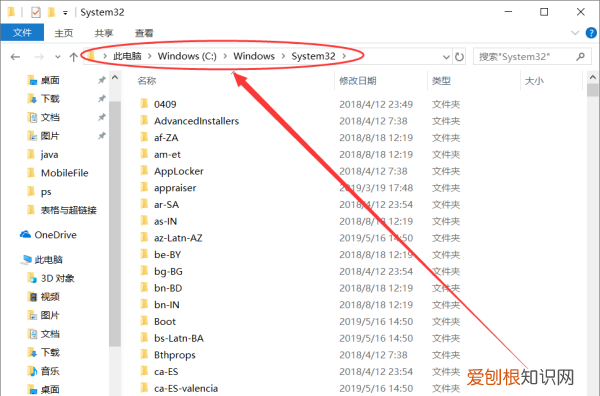Viewport: 600px width, 396px height.
Task: Select the am-et folder
Action: coord(167,154)
